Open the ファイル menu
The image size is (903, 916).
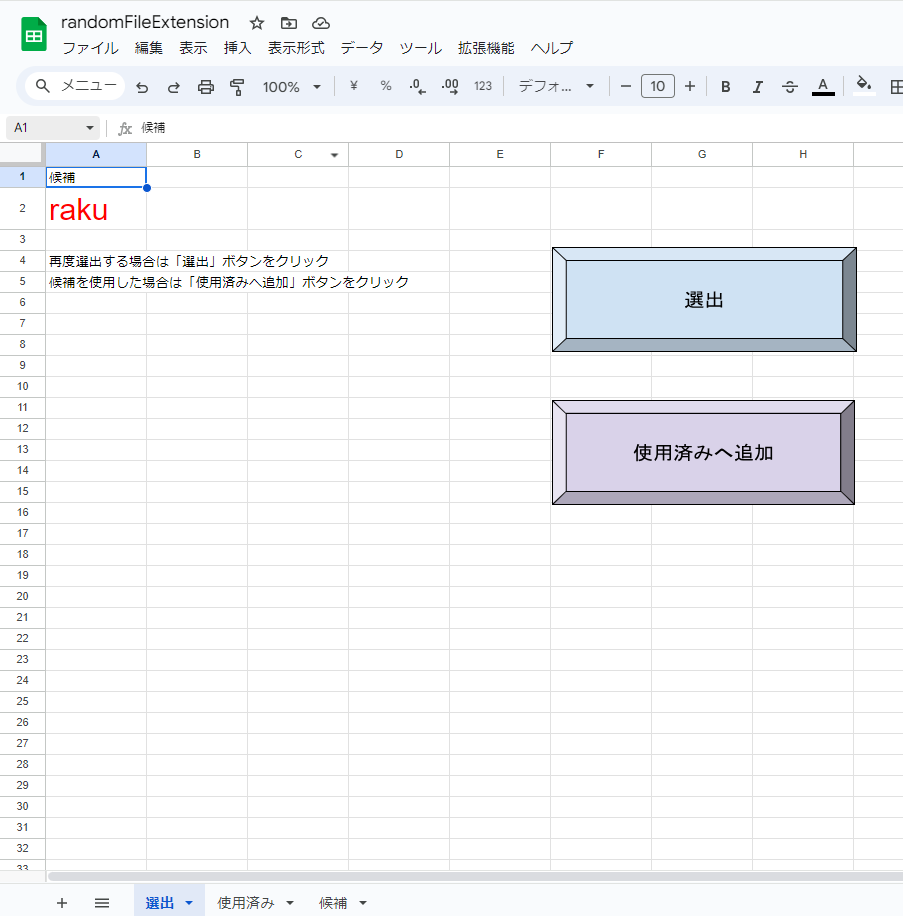91,47
